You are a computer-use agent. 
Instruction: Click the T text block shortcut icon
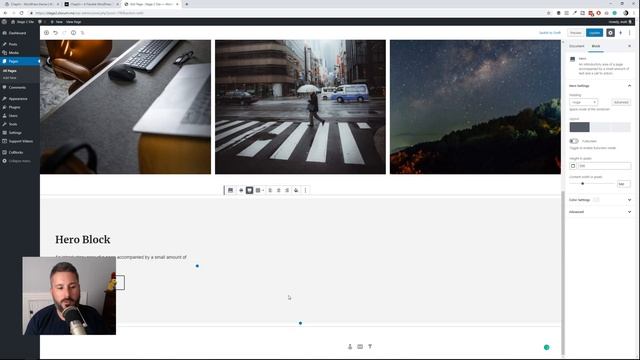370,347
